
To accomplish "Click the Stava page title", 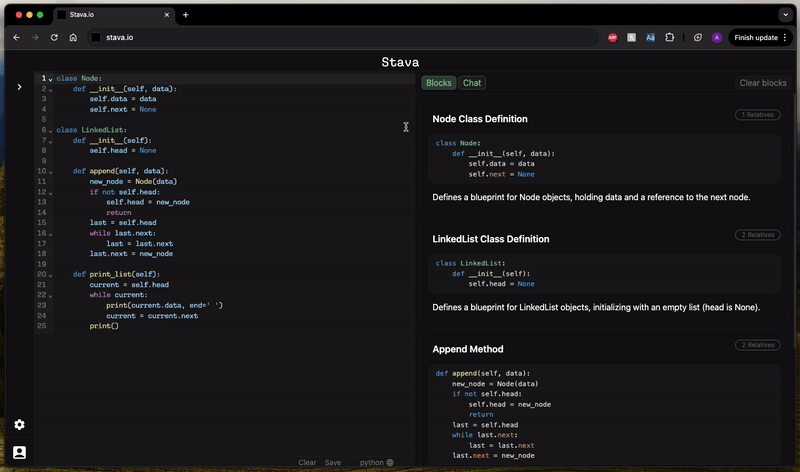I will pyautogui.click(x=400, y=62).
